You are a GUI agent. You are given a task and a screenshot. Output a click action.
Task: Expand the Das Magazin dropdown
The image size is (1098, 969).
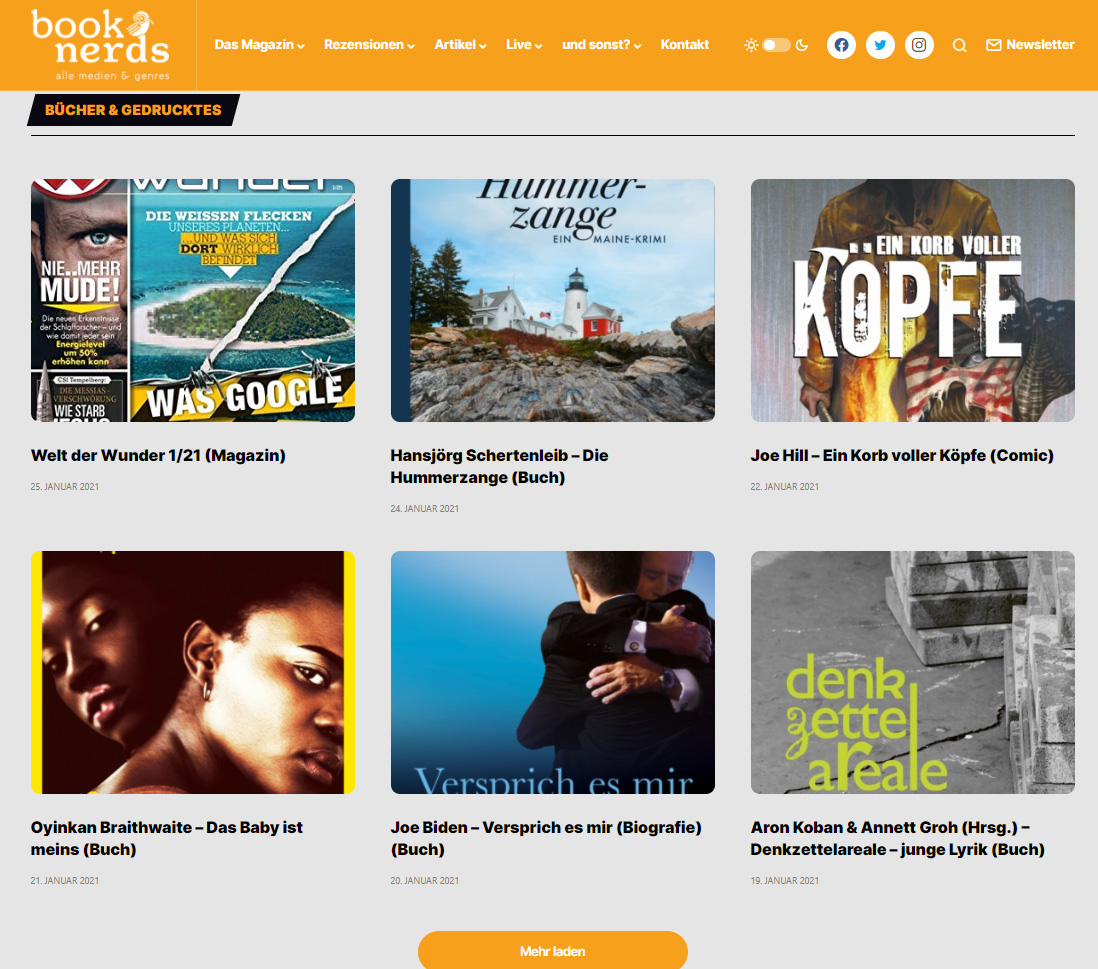pyautogui.click(x=259, y=45)
